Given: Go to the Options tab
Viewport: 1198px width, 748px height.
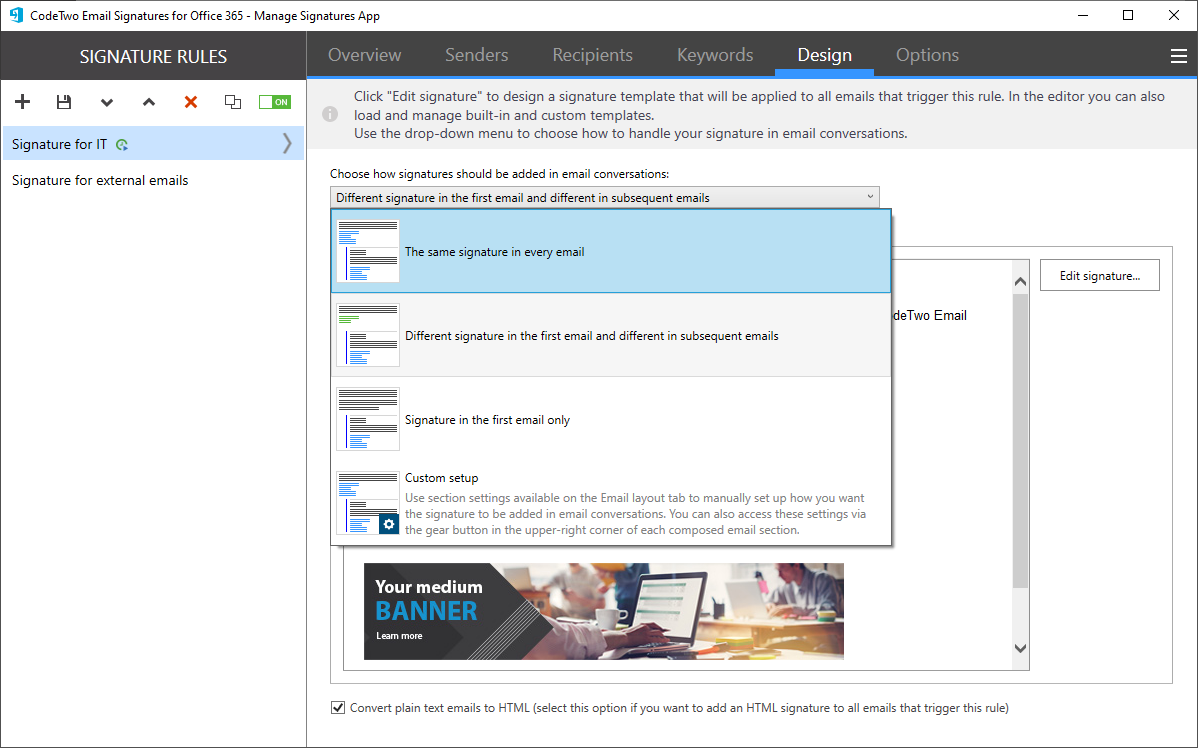Looking at the screenshot, I should click(928, 55).
